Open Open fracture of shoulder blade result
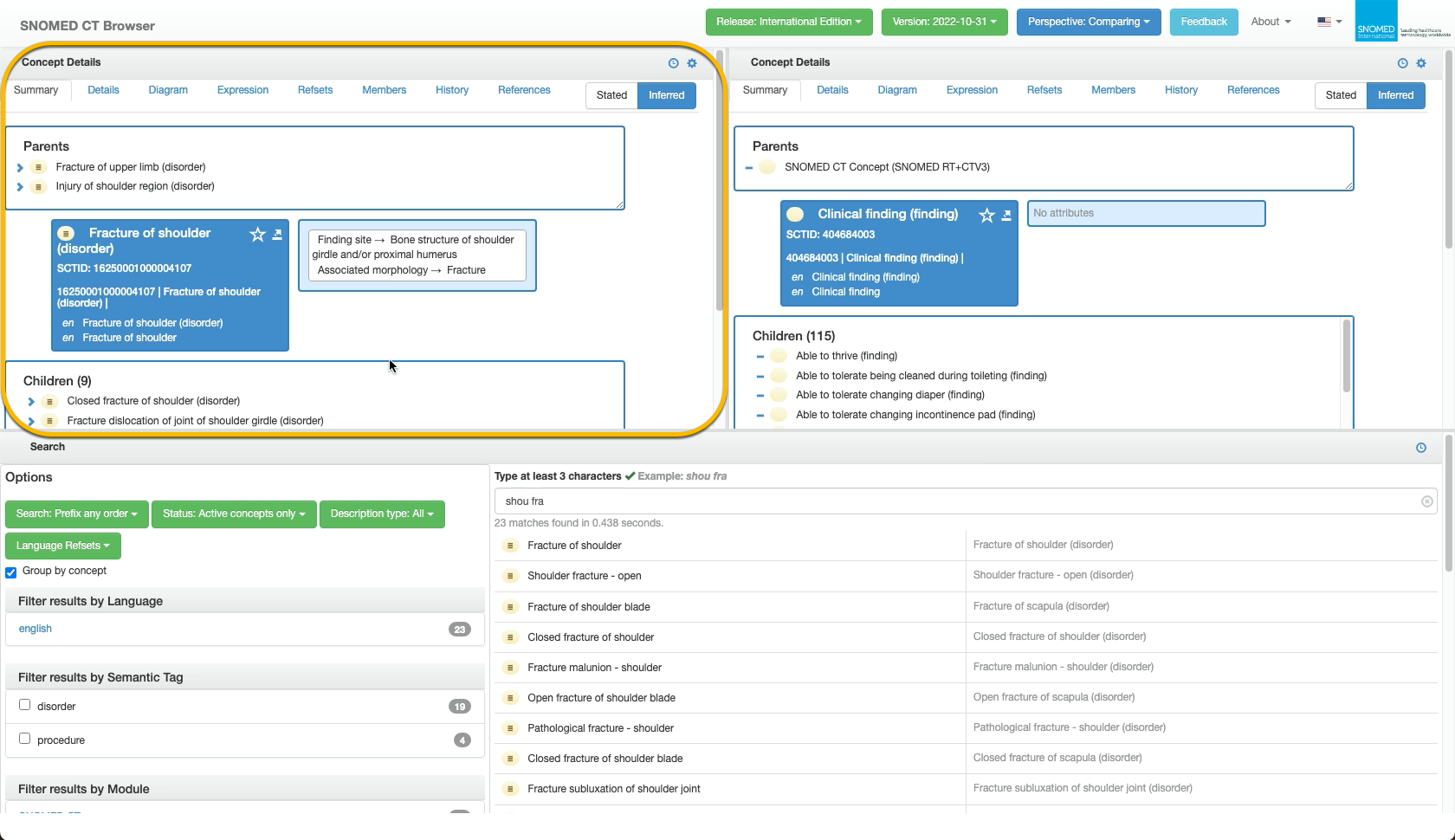 (601, 698)
